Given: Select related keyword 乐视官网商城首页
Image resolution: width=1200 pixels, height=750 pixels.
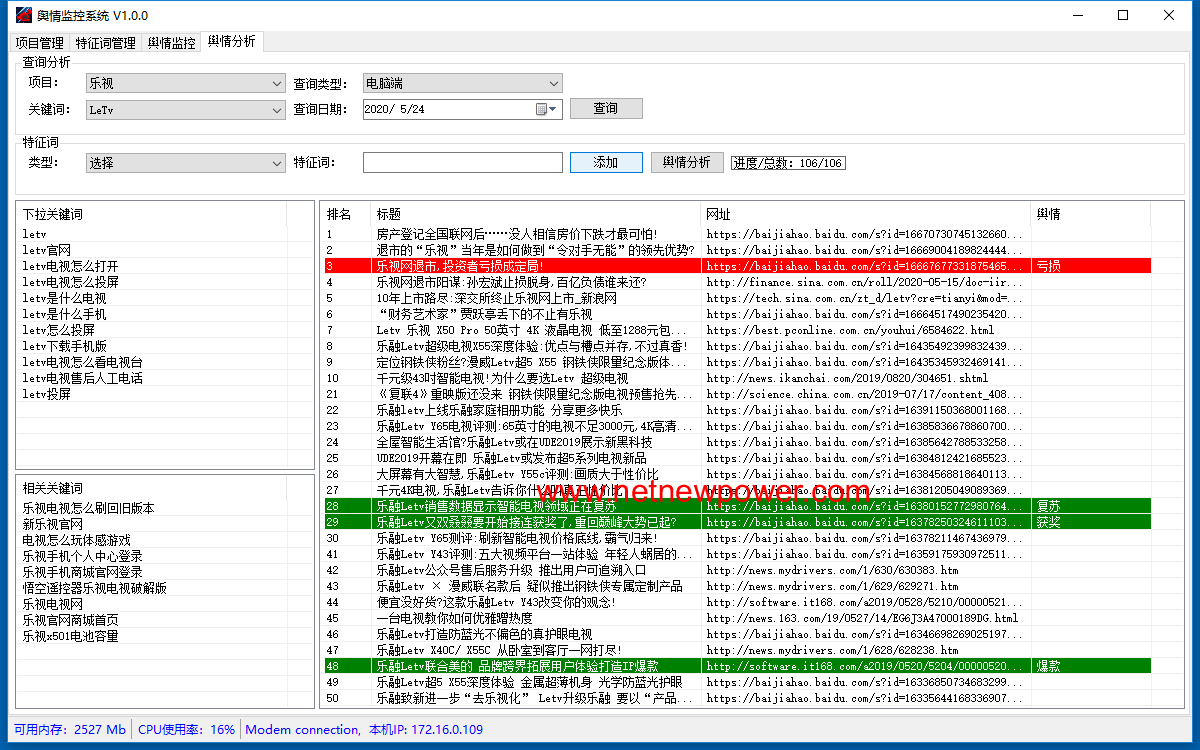Looking at the screenshot, I should click(70, 620).
